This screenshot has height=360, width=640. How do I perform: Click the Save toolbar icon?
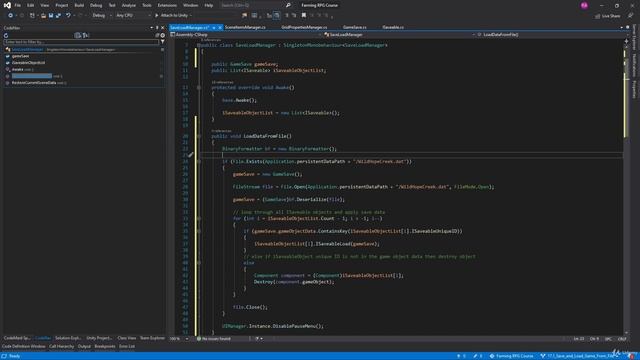tap(51, 16)
